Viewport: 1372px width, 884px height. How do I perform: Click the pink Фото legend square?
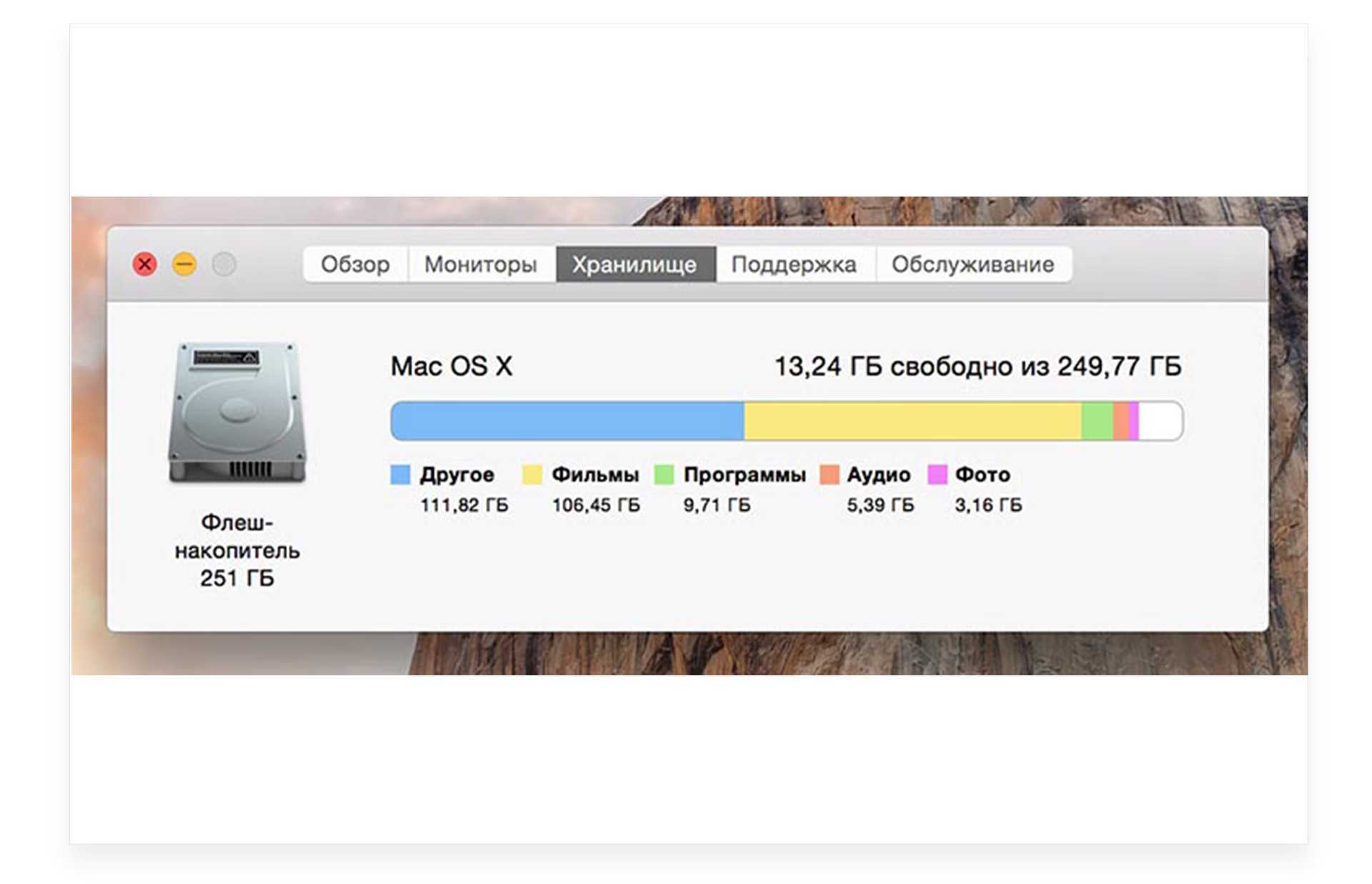click(x=937, y=475)
